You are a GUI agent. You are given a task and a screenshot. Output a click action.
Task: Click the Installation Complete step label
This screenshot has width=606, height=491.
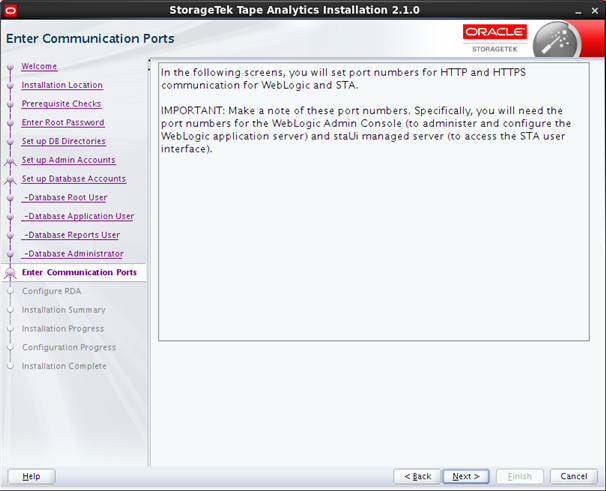pos(64,366)
